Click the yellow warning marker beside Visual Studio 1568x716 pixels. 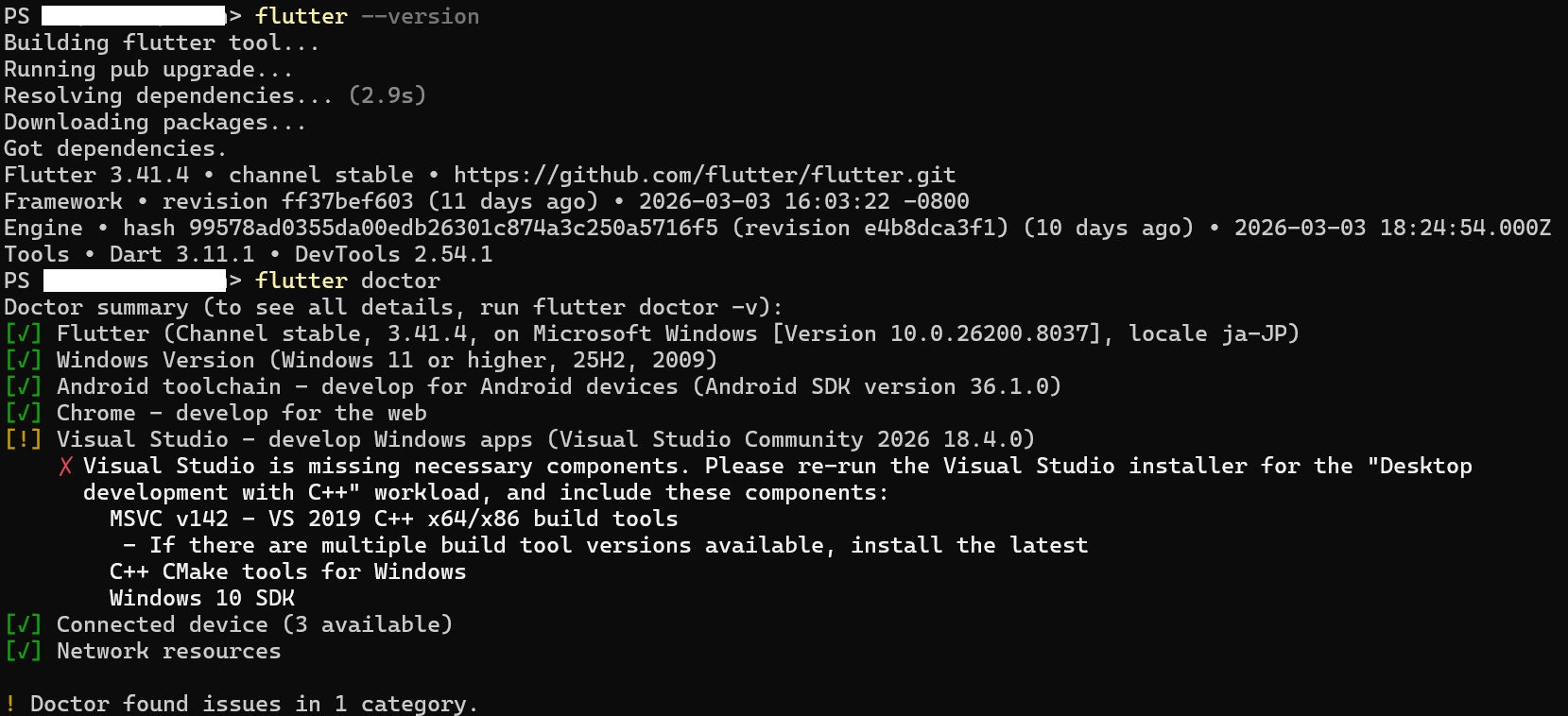23,439
